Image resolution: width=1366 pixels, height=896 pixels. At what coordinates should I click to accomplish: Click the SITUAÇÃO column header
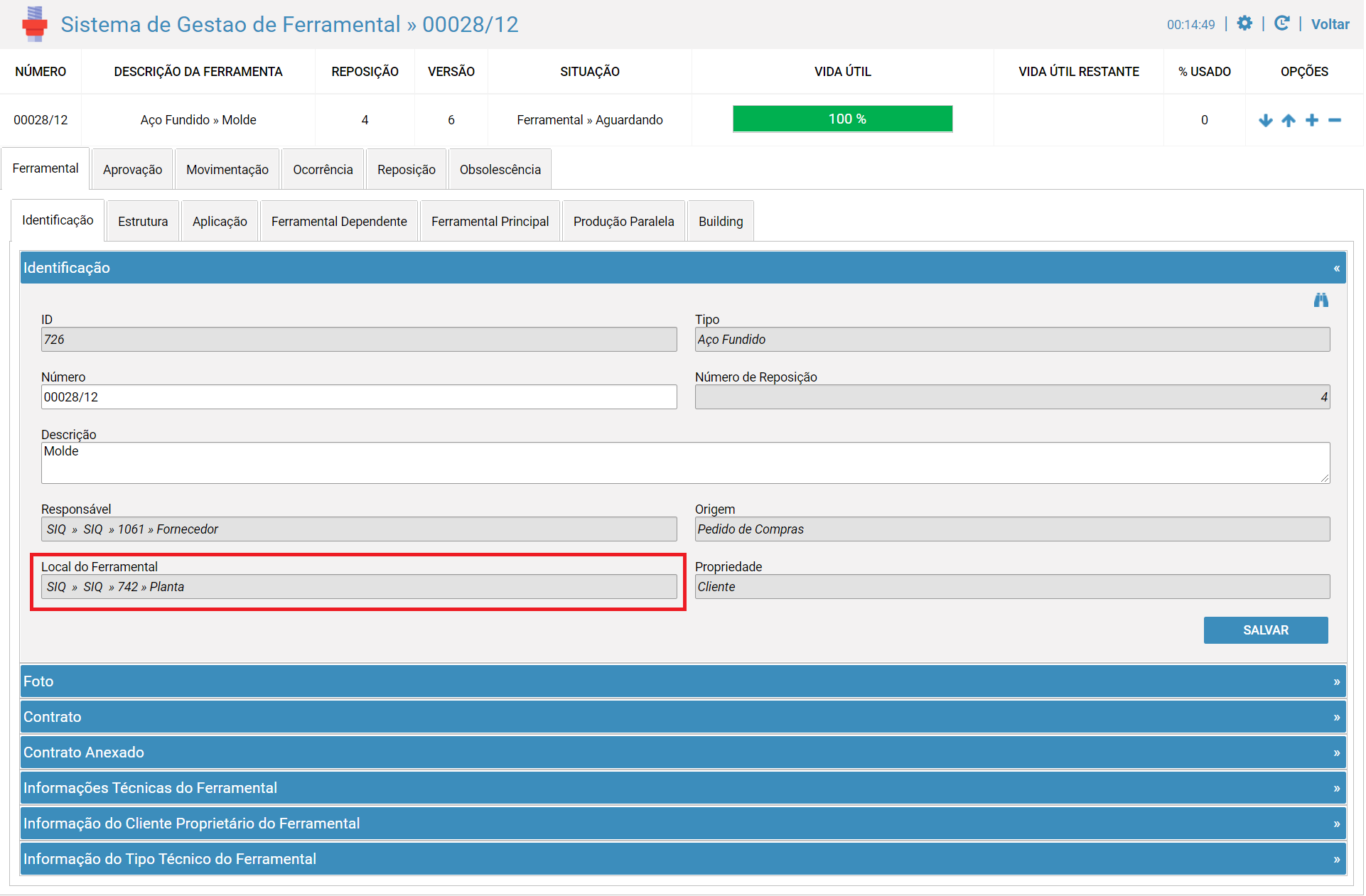pos(590,72)
